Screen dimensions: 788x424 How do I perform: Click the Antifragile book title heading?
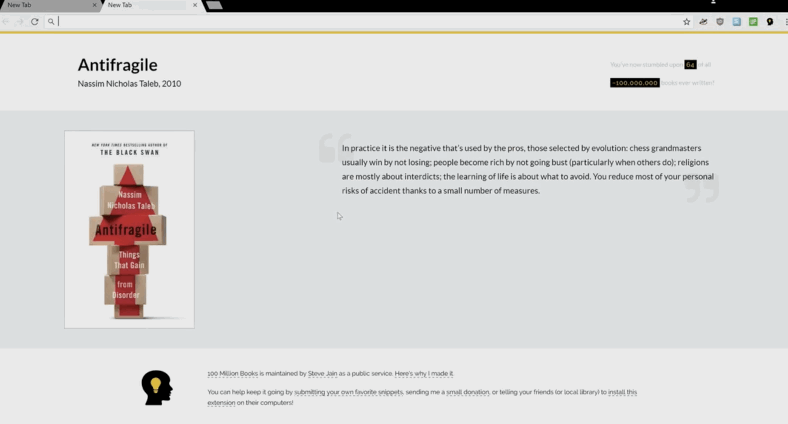[x=117, y=64]
